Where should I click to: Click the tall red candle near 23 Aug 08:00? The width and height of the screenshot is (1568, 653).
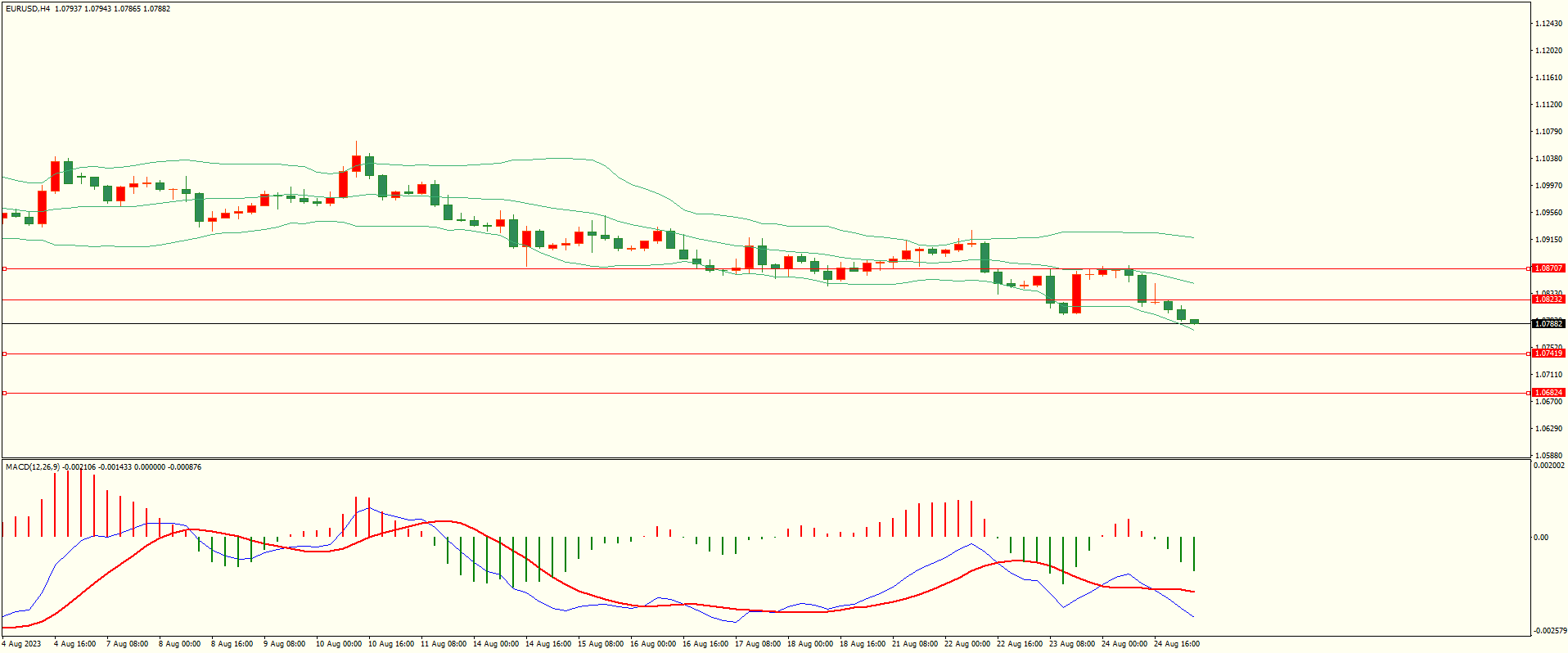pos(1076,293)
